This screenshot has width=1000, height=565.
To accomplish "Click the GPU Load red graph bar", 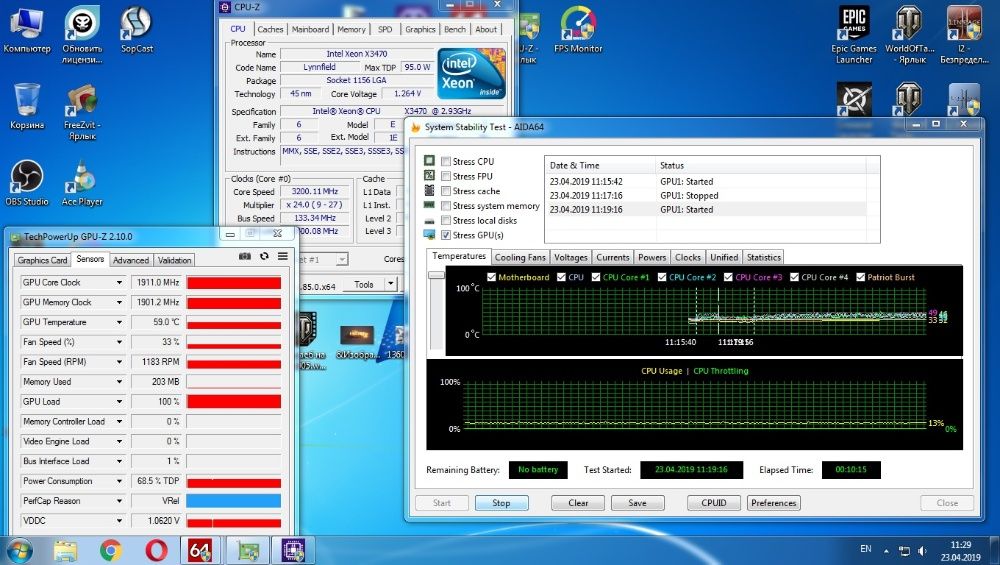I will point(234,401).
